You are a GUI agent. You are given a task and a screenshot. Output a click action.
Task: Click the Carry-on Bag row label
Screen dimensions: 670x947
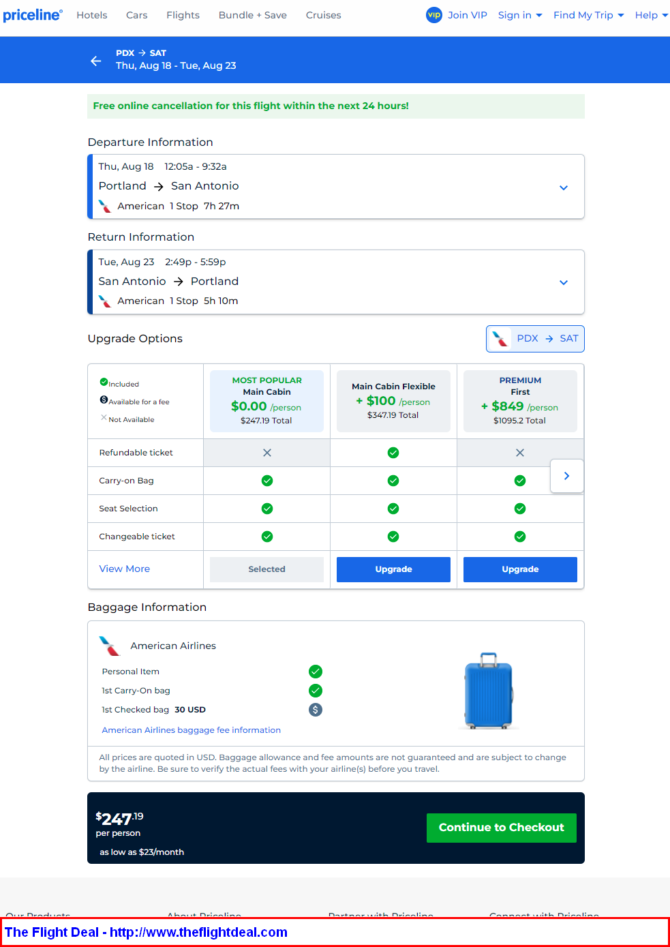pyautogui.click(x=126, y=481)
